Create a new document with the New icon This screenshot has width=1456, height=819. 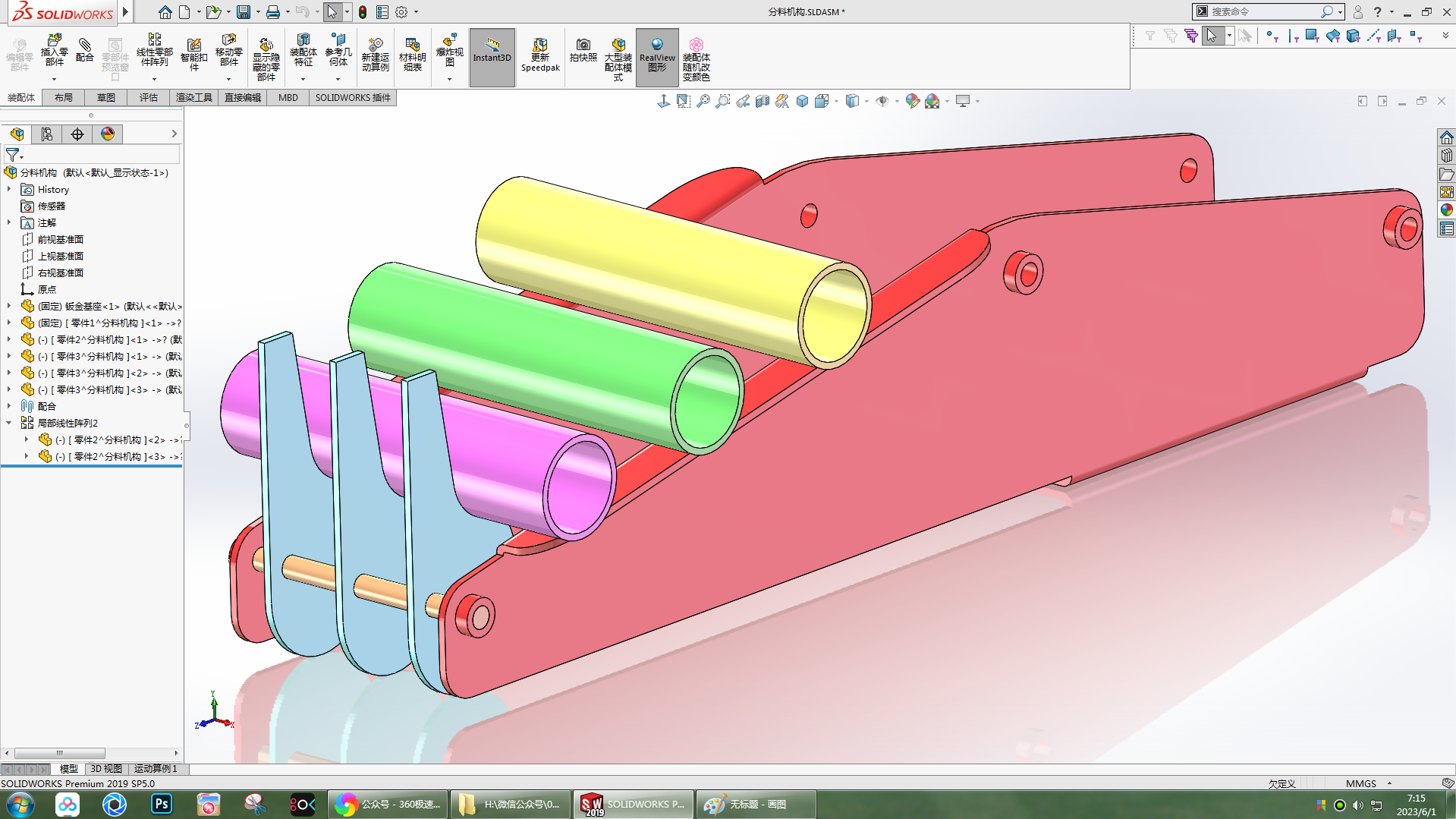[184, 12]
